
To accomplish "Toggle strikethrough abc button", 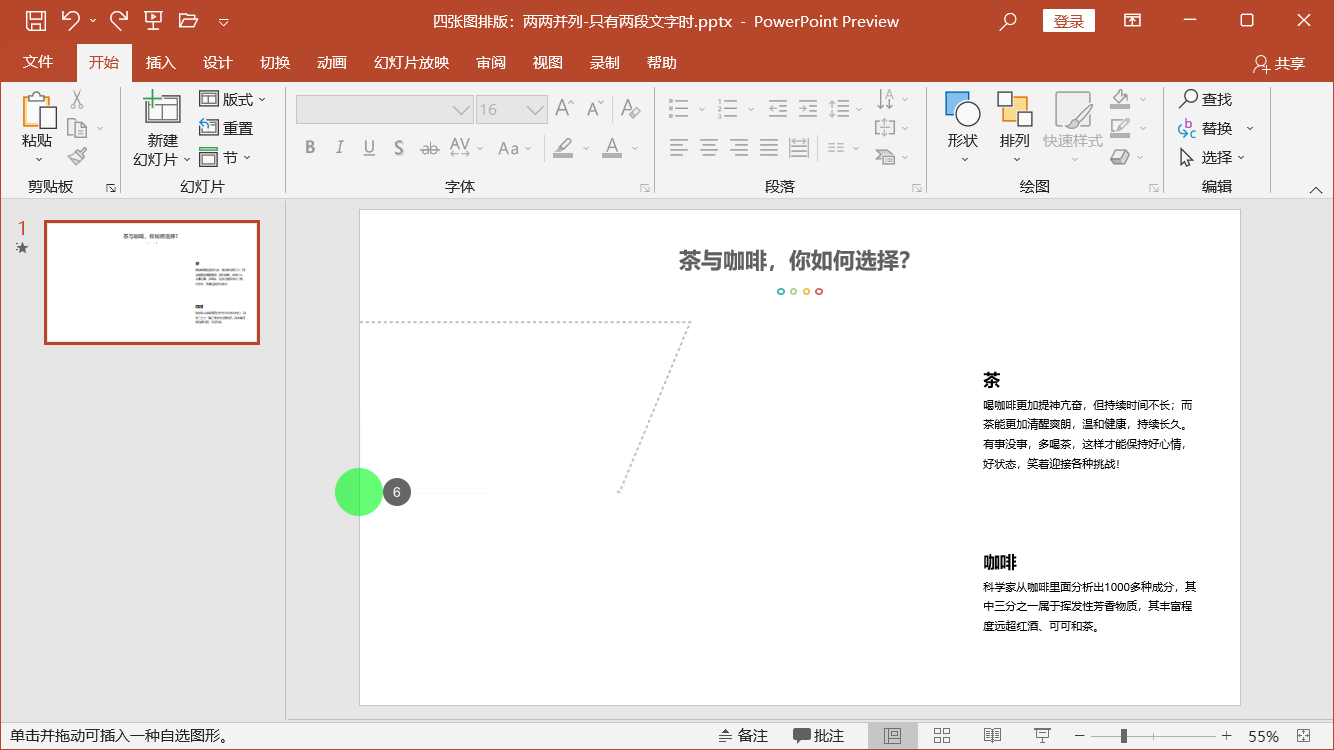I will (x=429, y=148).
